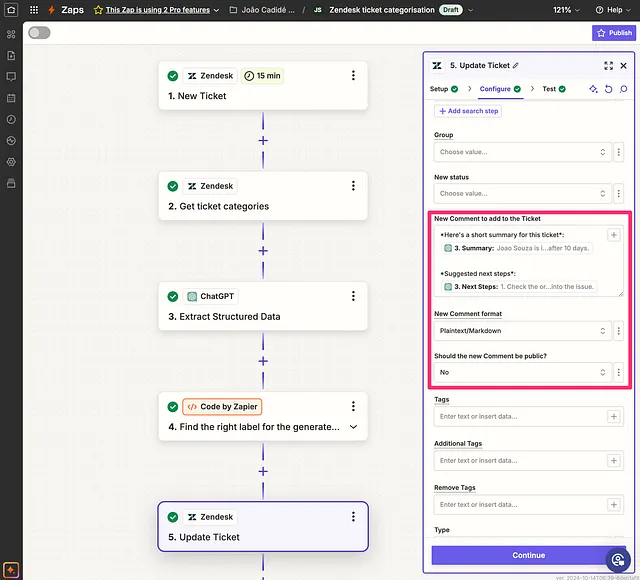
Task: Insert data into Additional Tags field
Action: [x=613, y=461]
